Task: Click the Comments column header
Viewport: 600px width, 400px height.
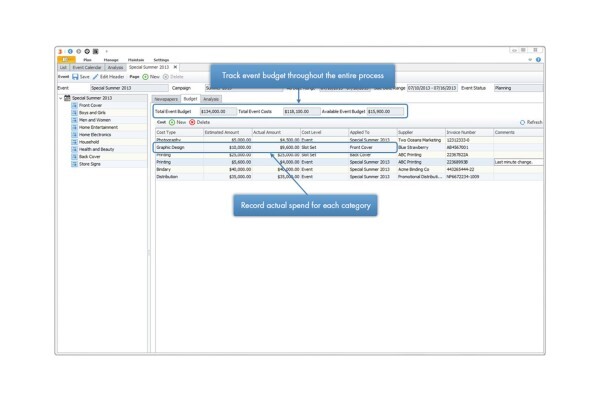Action: pyautogui.click(x=518, y=132)
